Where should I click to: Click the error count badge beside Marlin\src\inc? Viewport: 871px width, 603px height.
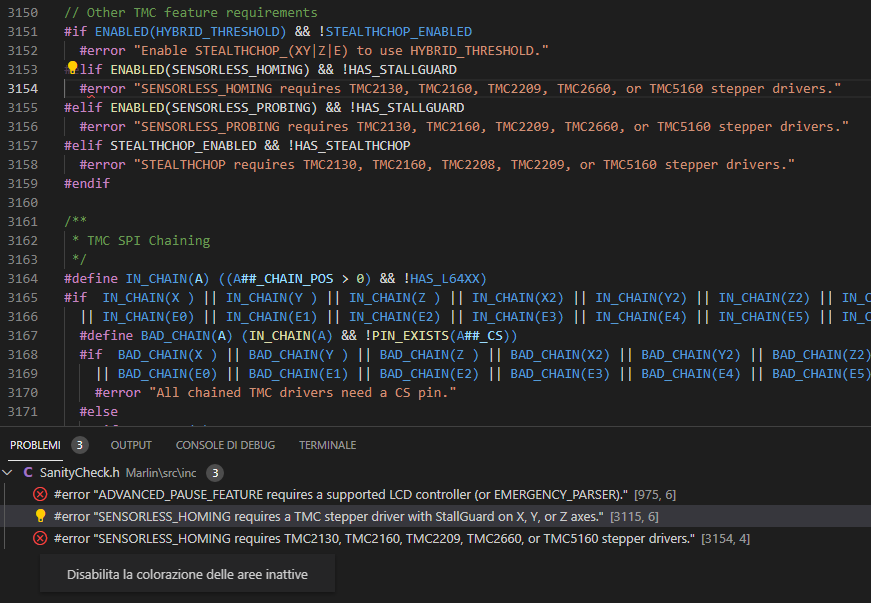point(215,472)
